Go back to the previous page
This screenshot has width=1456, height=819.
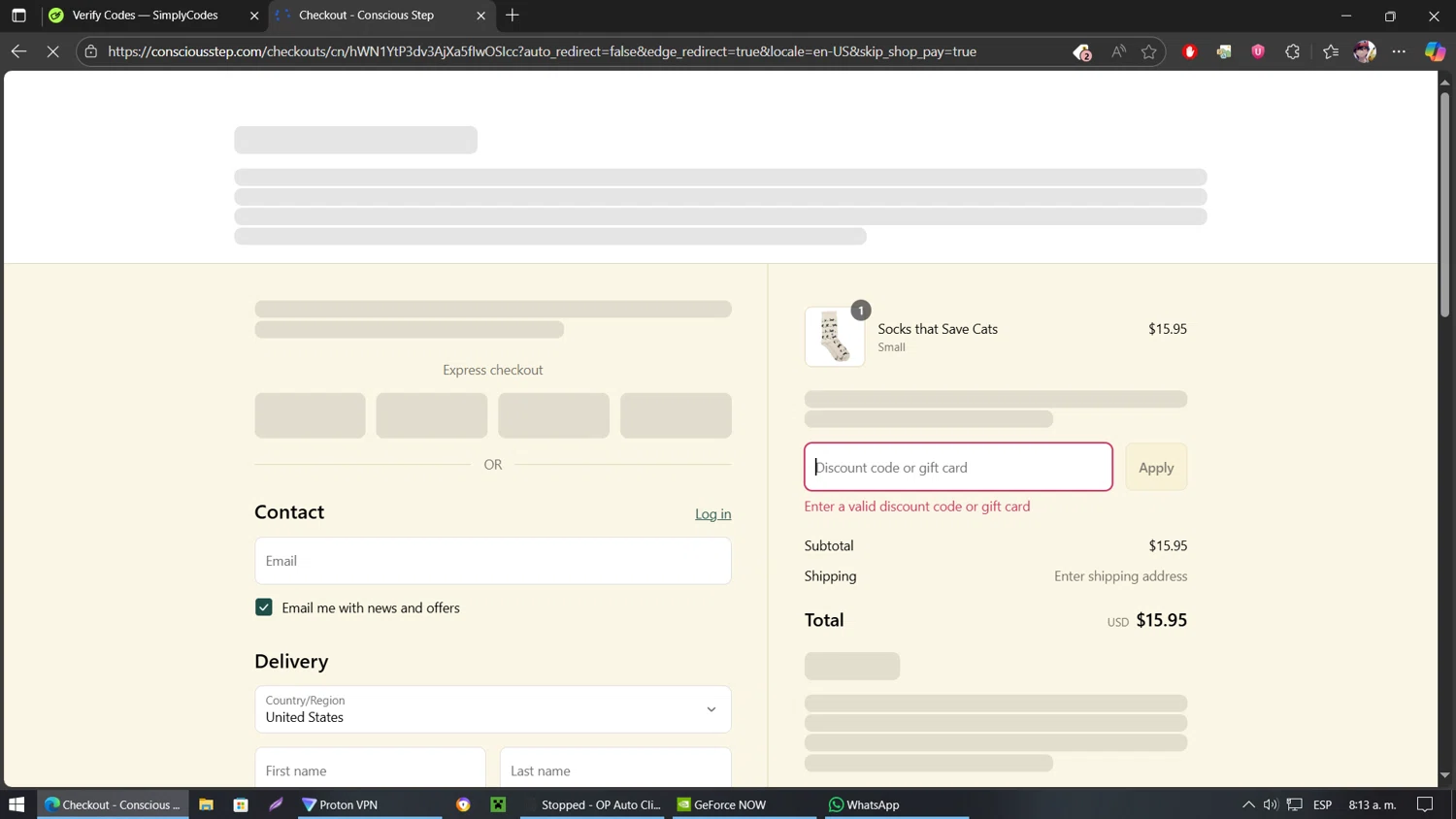pyautogui.click(x=18, y=51)
